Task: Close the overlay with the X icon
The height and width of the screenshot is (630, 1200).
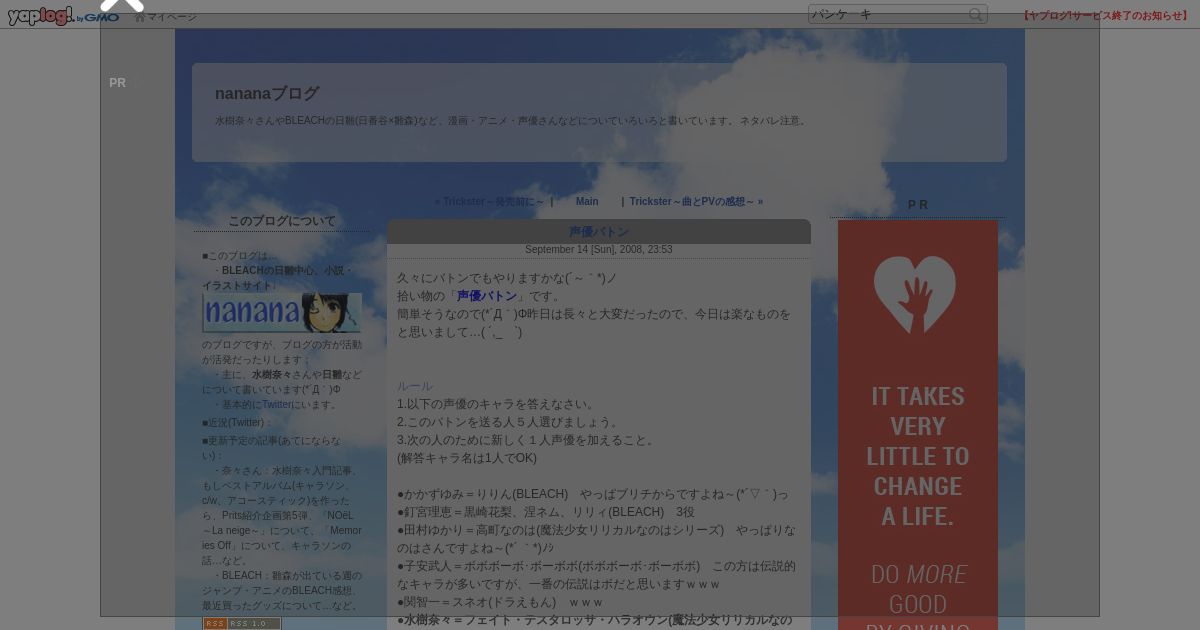Action: pos(122,4)
